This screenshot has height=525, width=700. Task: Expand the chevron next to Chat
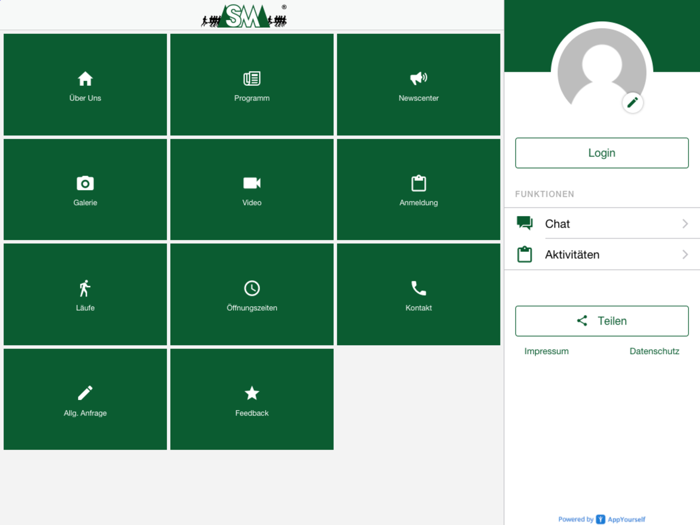coord(685,224)
